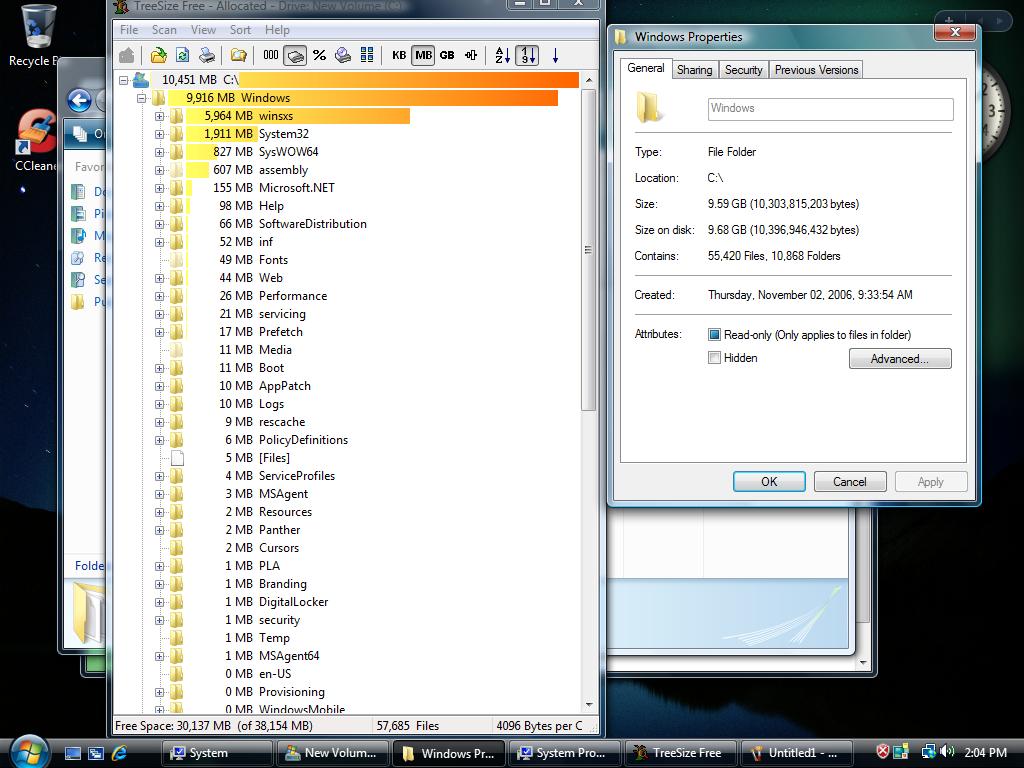Click scroll down arrow in TreeSize tree
1024x768 pixels.
[x=588, y=705]
